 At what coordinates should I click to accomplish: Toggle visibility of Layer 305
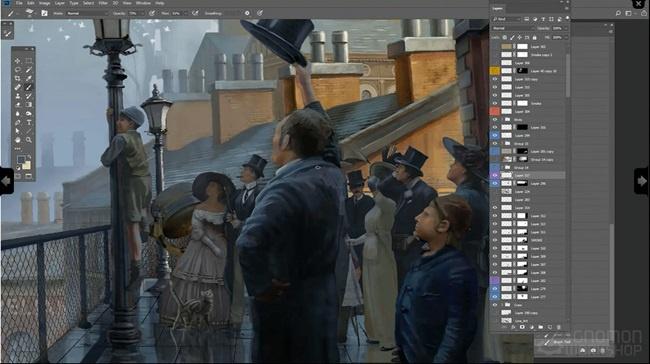point(495,95)
